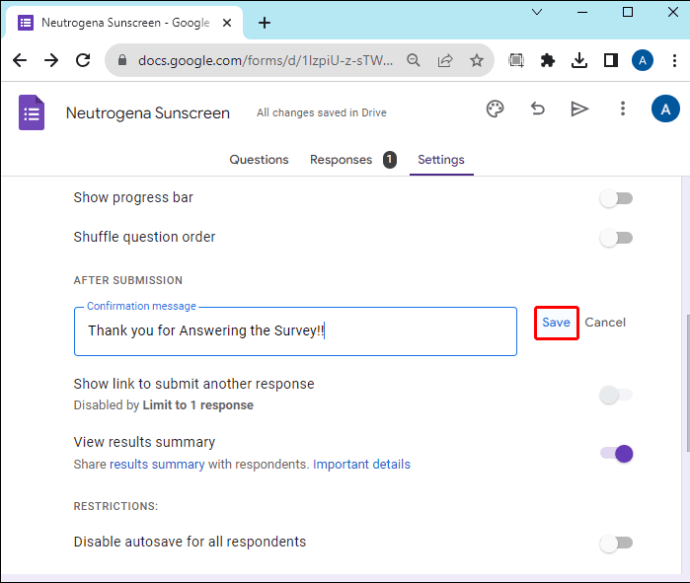Maximize the browser window
This screenshot has height=583, width=690.
tap(628, 12)
